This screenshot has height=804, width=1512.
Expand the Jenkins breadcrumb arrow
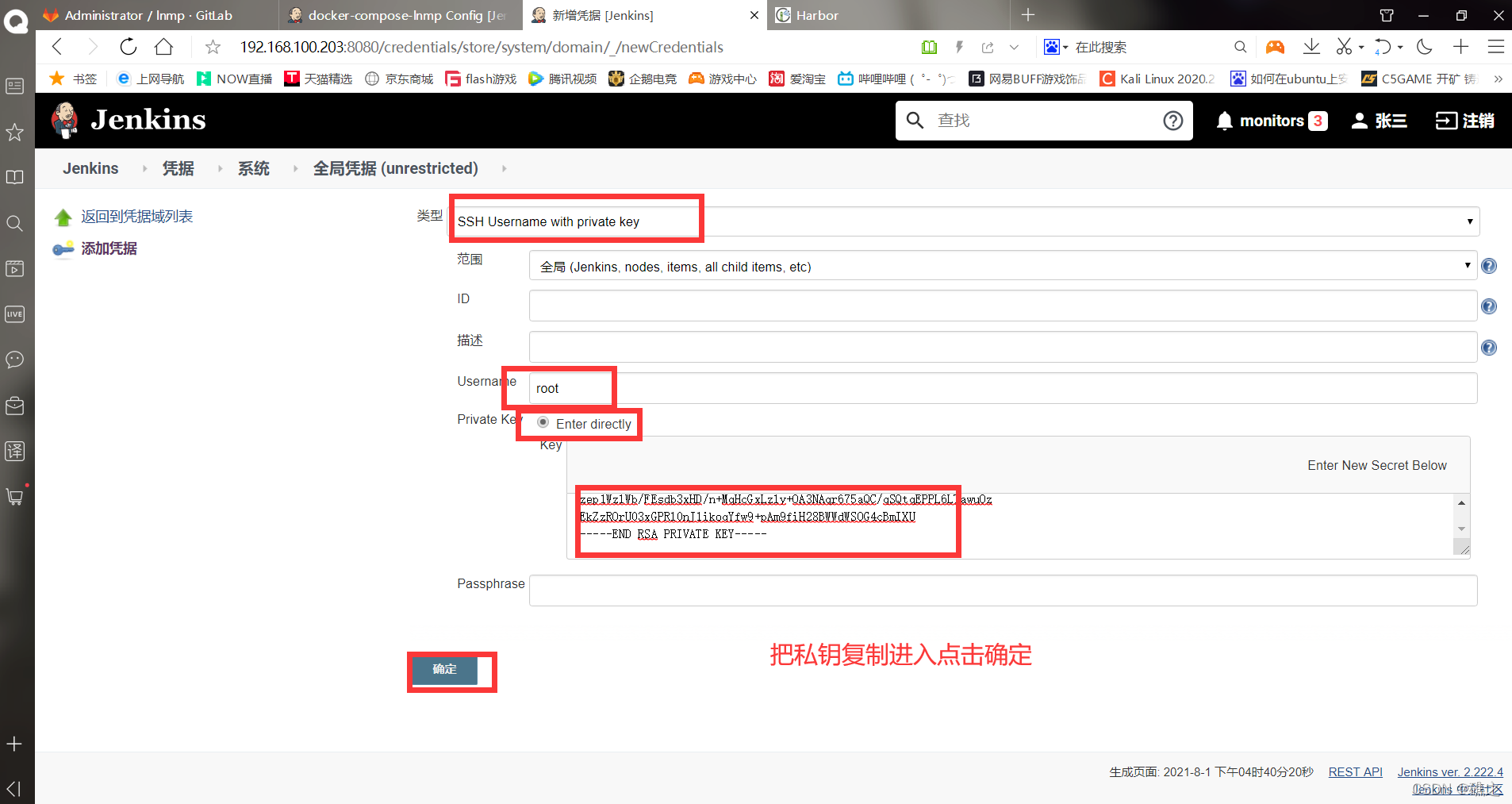tap(144, 168)
